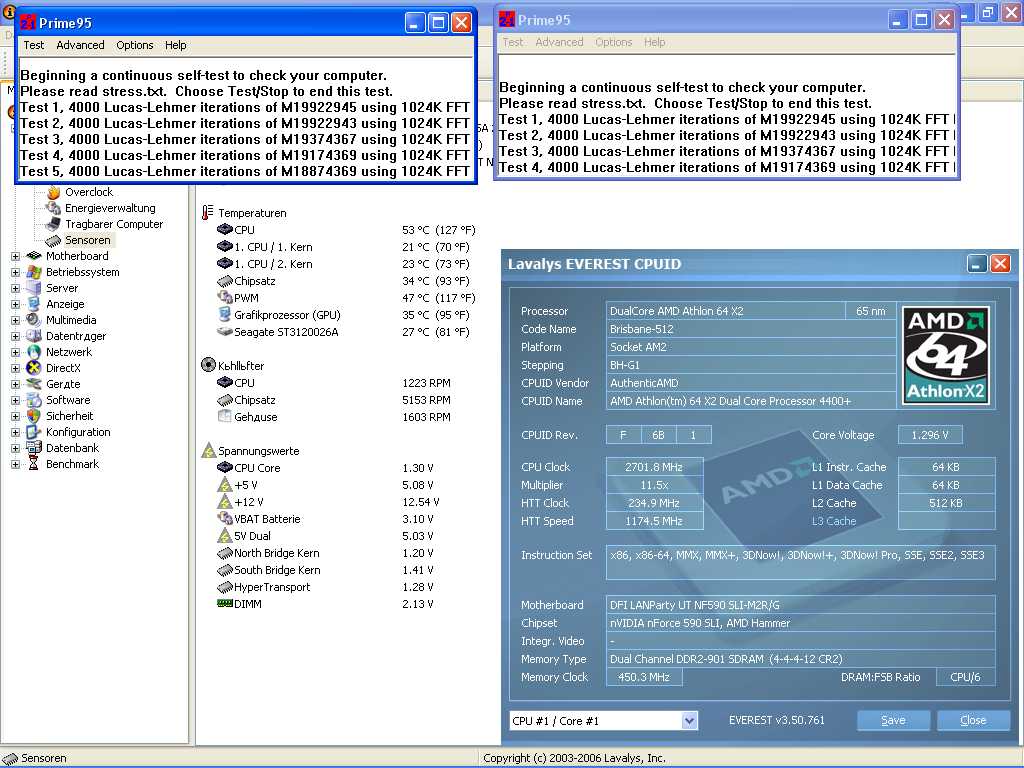Click the DIMM memory module icon

point(225,603)
